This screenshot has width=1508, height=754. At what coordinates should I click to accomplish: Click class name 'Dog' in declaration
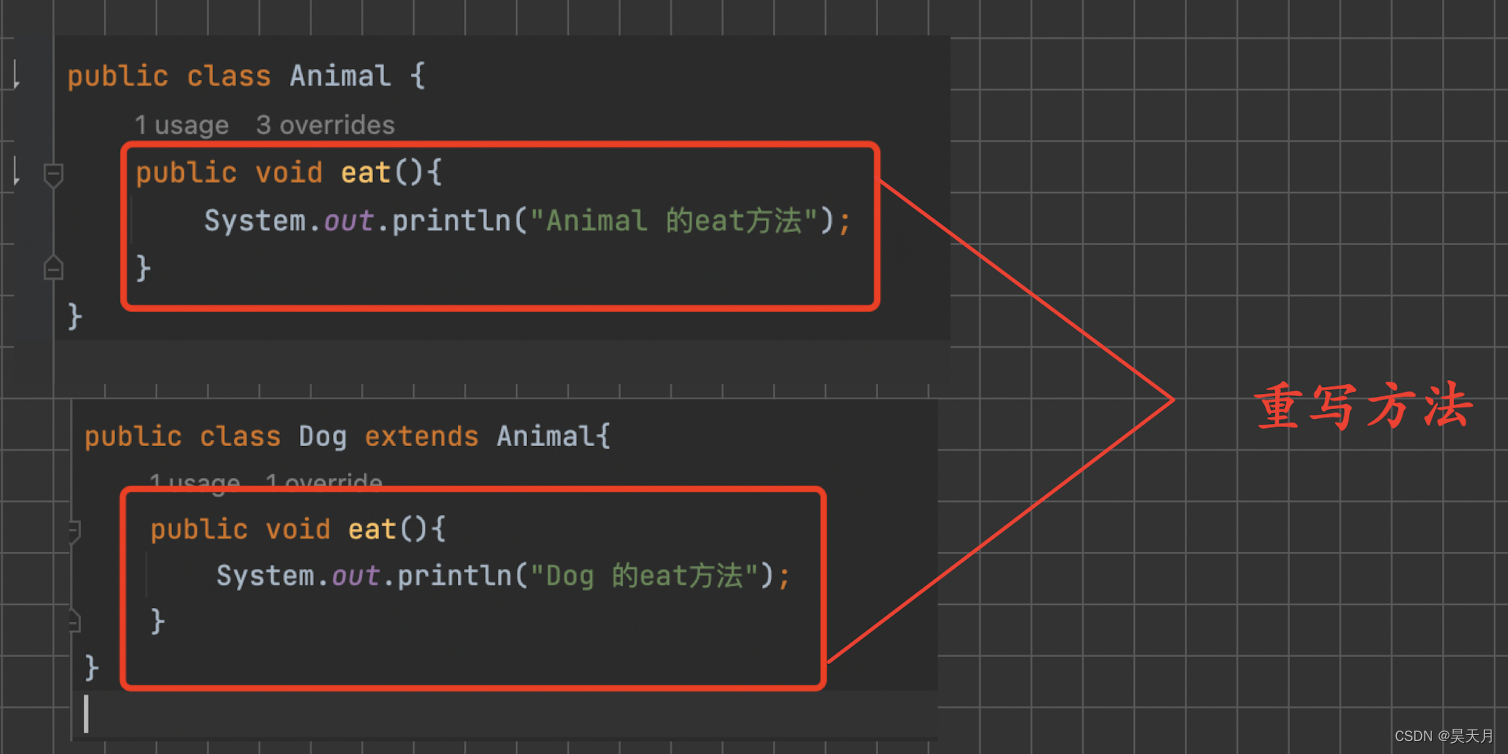[323, 436]
